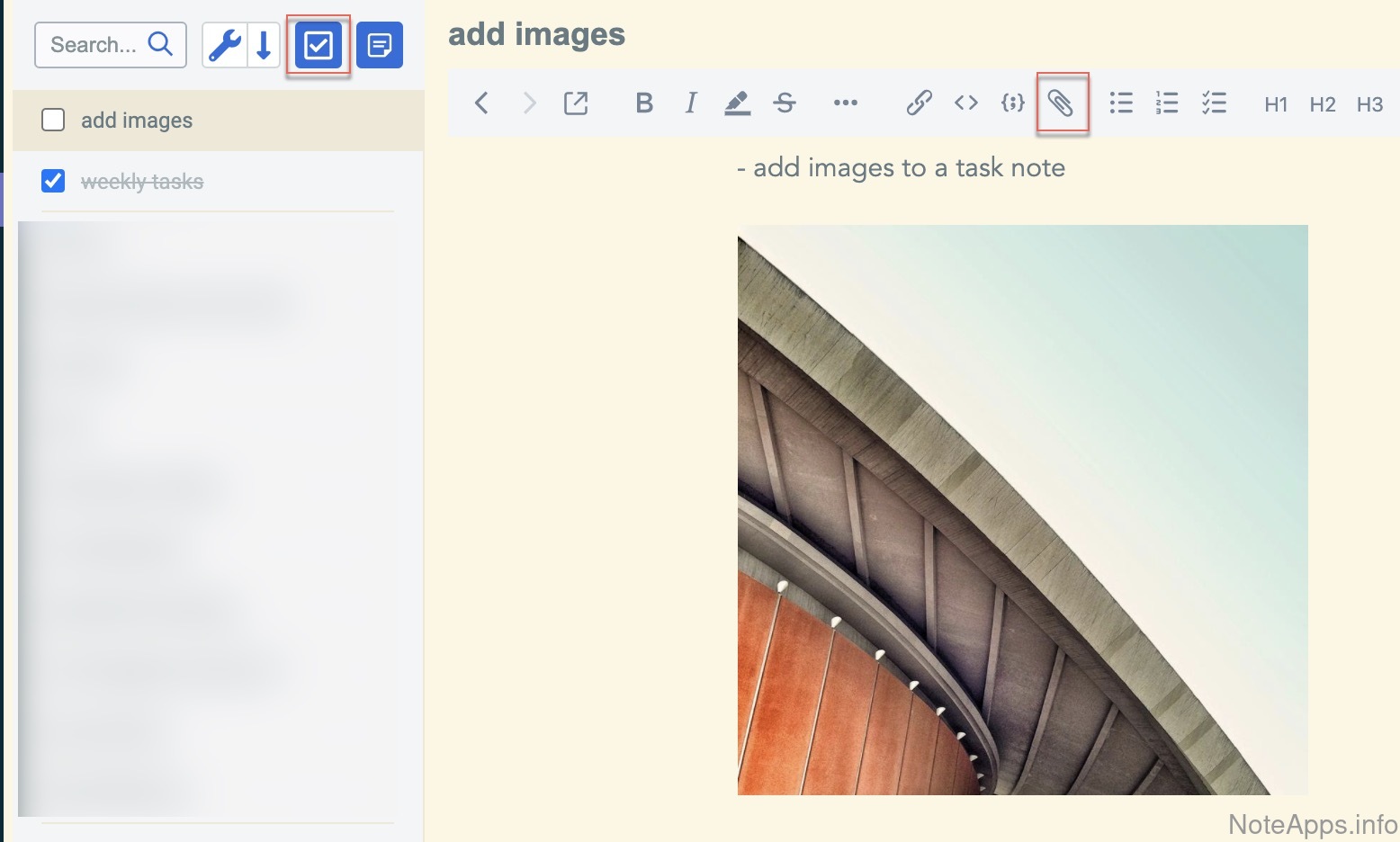Screen dimensions: 1400x842
Task: Uncheck the 'weekly tasks' checkbox
Action: pos(53,181)
